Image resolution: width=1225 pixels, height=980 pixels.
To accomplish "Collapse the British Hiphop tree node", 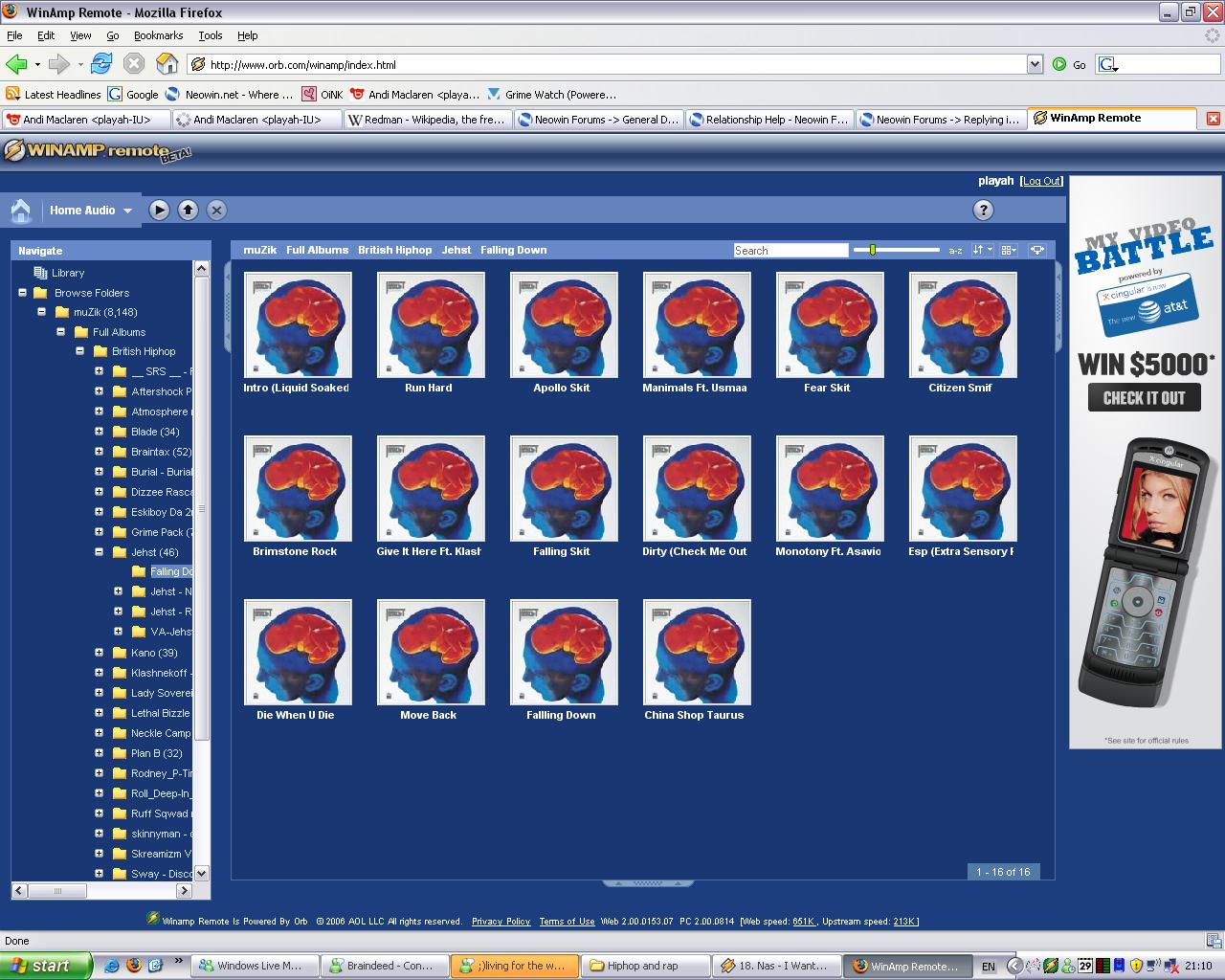I will pos(80,351).
